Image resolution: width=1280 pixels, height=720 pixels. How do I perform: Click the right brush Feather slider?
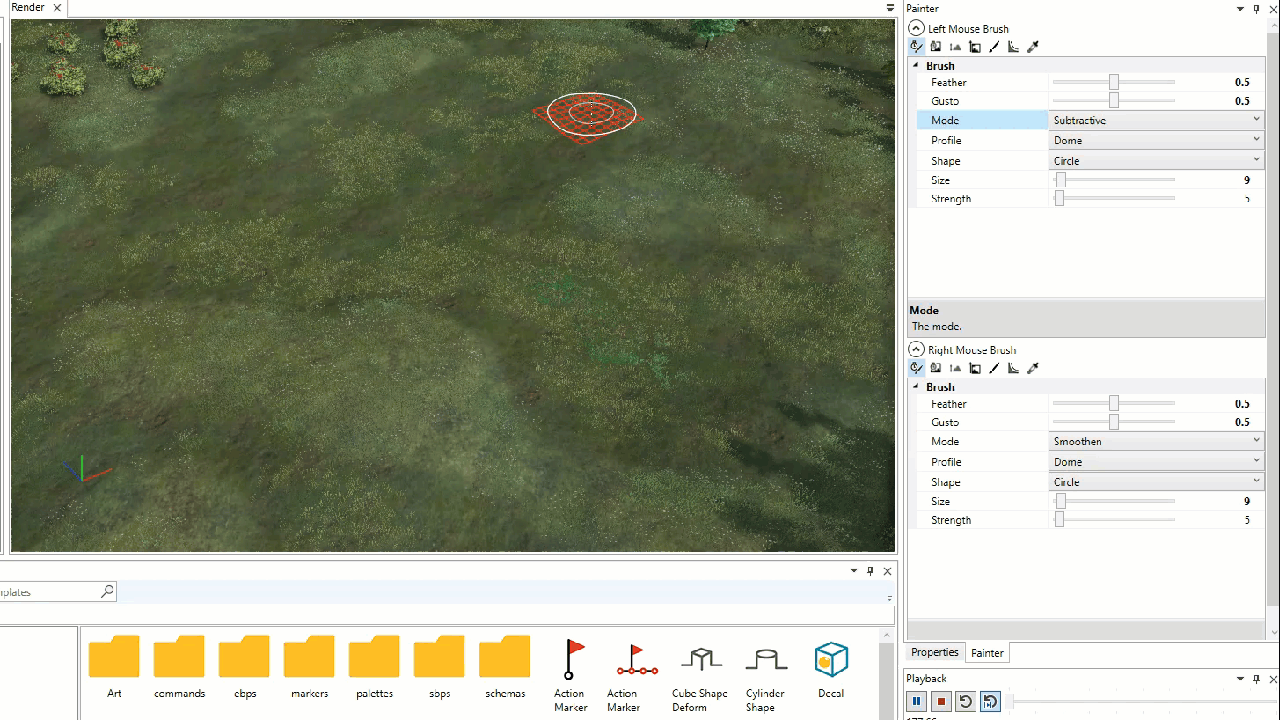point(1113,403)
